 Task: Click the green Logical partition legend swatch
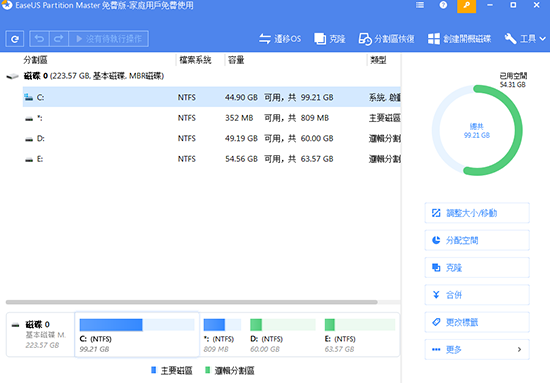[x=207, y=370]
